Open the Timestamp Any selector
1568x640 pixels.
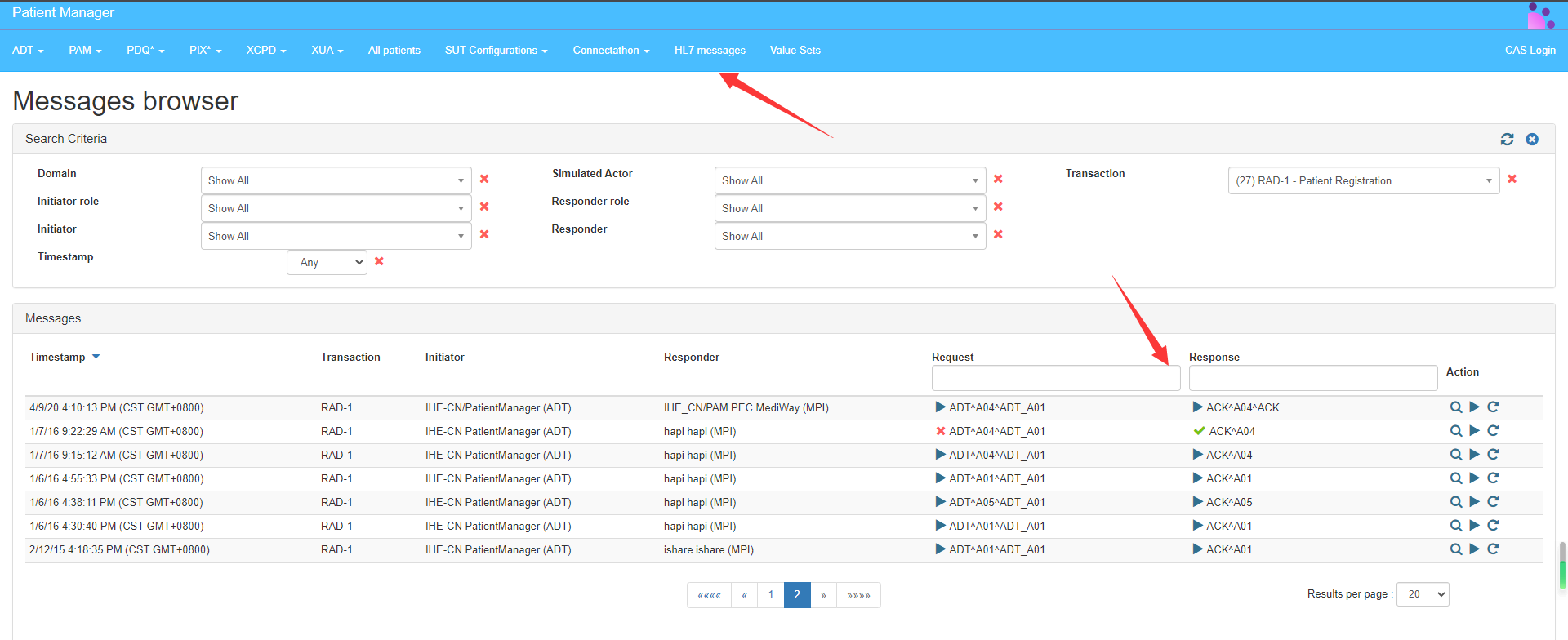[327, 262]
